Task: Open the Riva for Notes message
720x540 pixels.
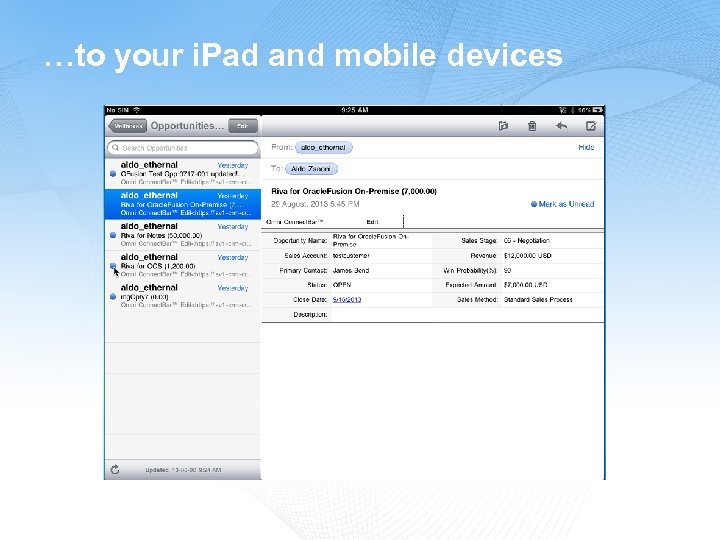Action: click(x=183, y=235)
